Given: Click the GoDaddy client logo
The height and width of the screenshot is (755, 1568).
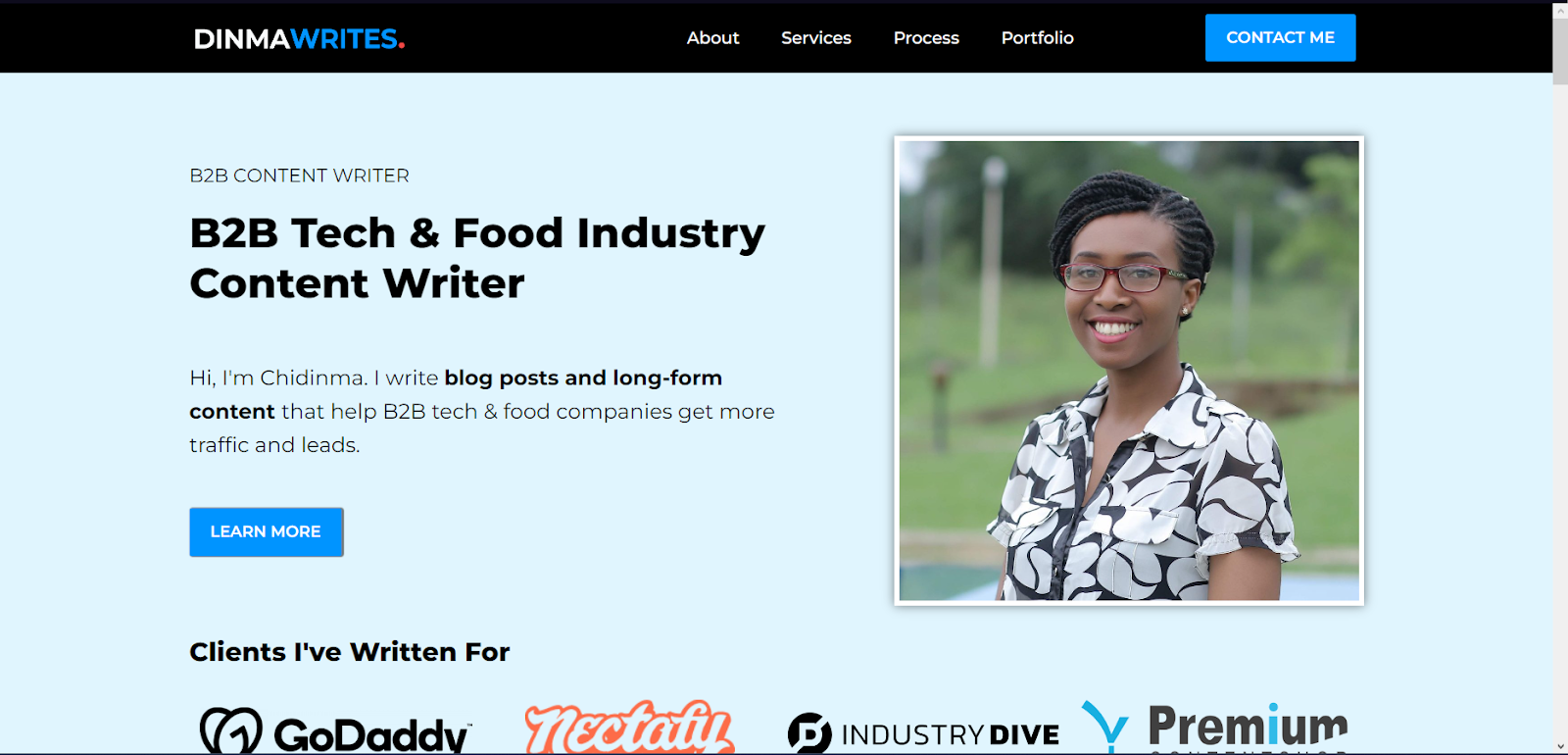Looking at the screenshot, I should click(x=336, y=730).
